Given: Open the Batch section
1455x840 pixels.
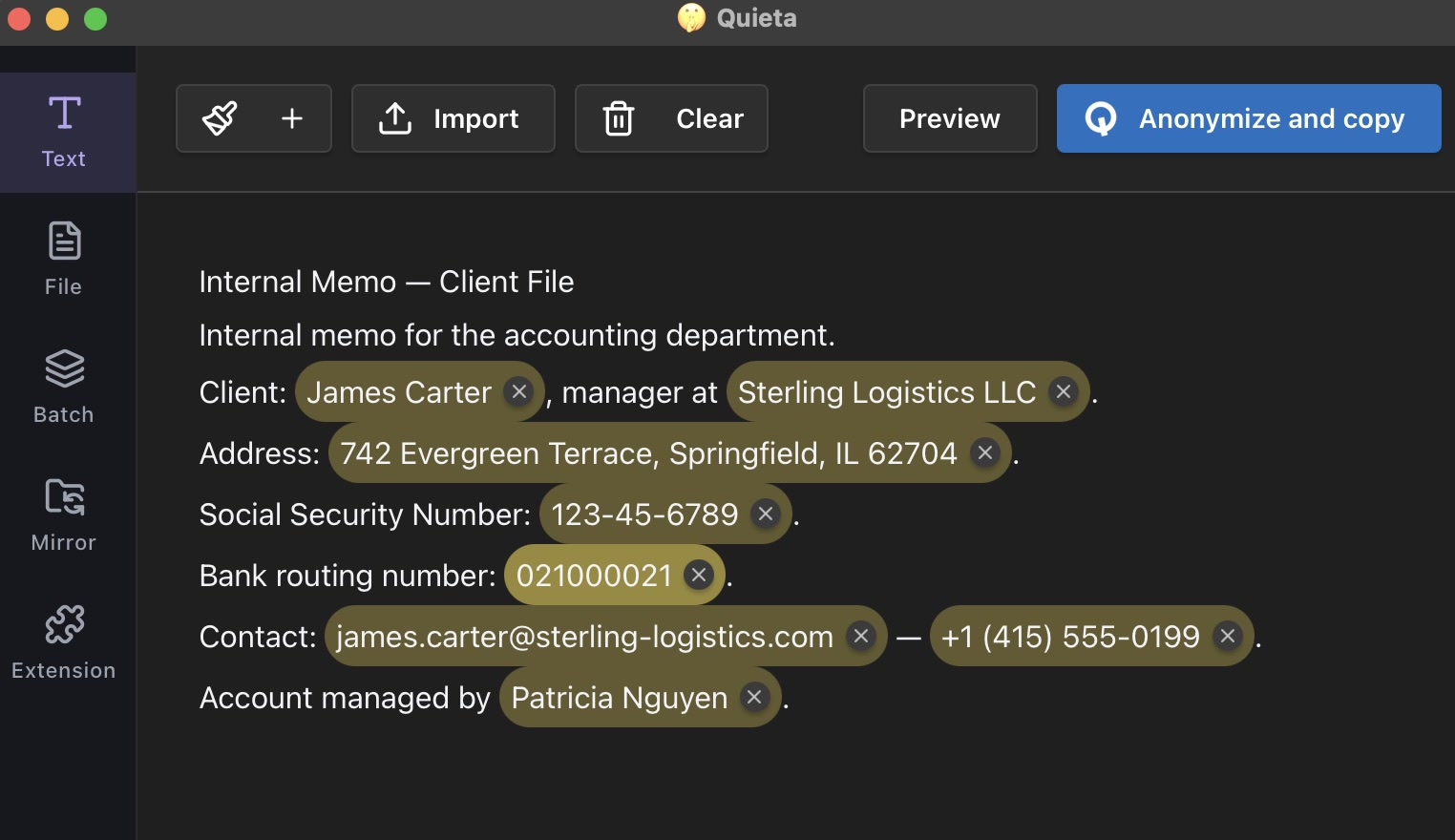Looking at the screenshot, I should point(64,388).
